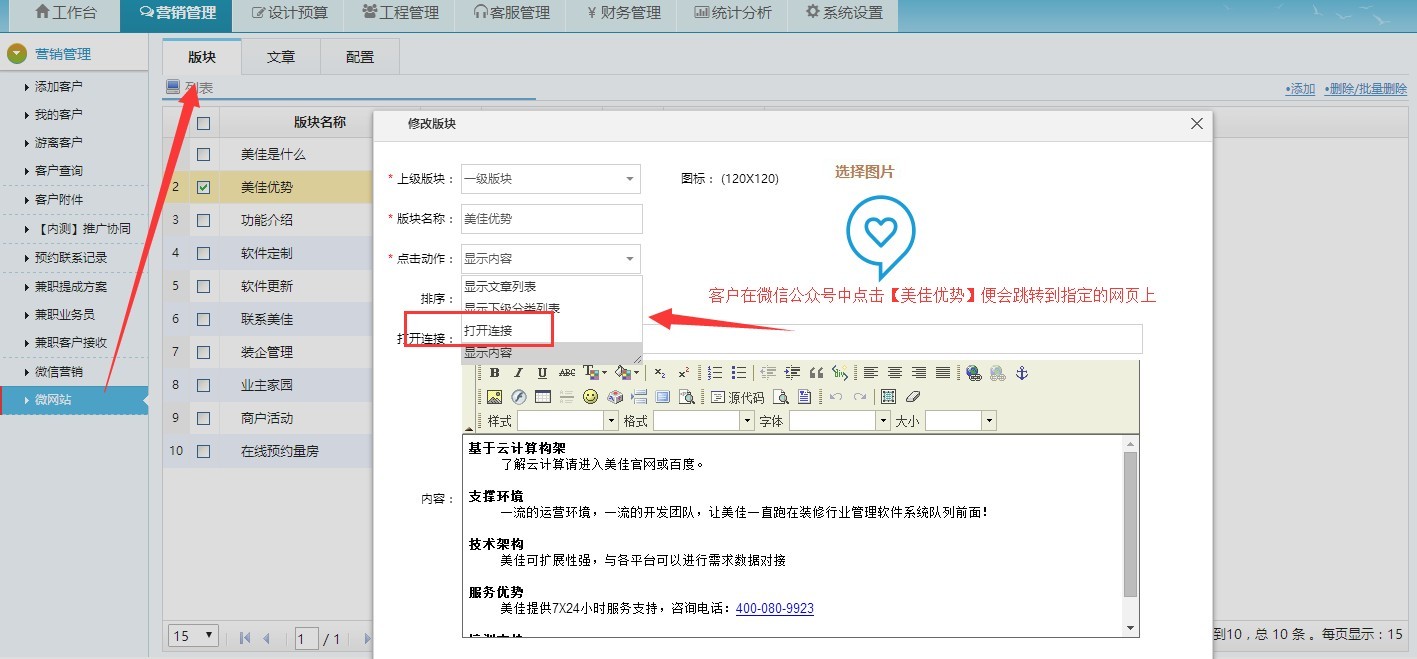Click the anchor insertion icon
Screen dimensions: 1417x659
(x=1022, y=373)
